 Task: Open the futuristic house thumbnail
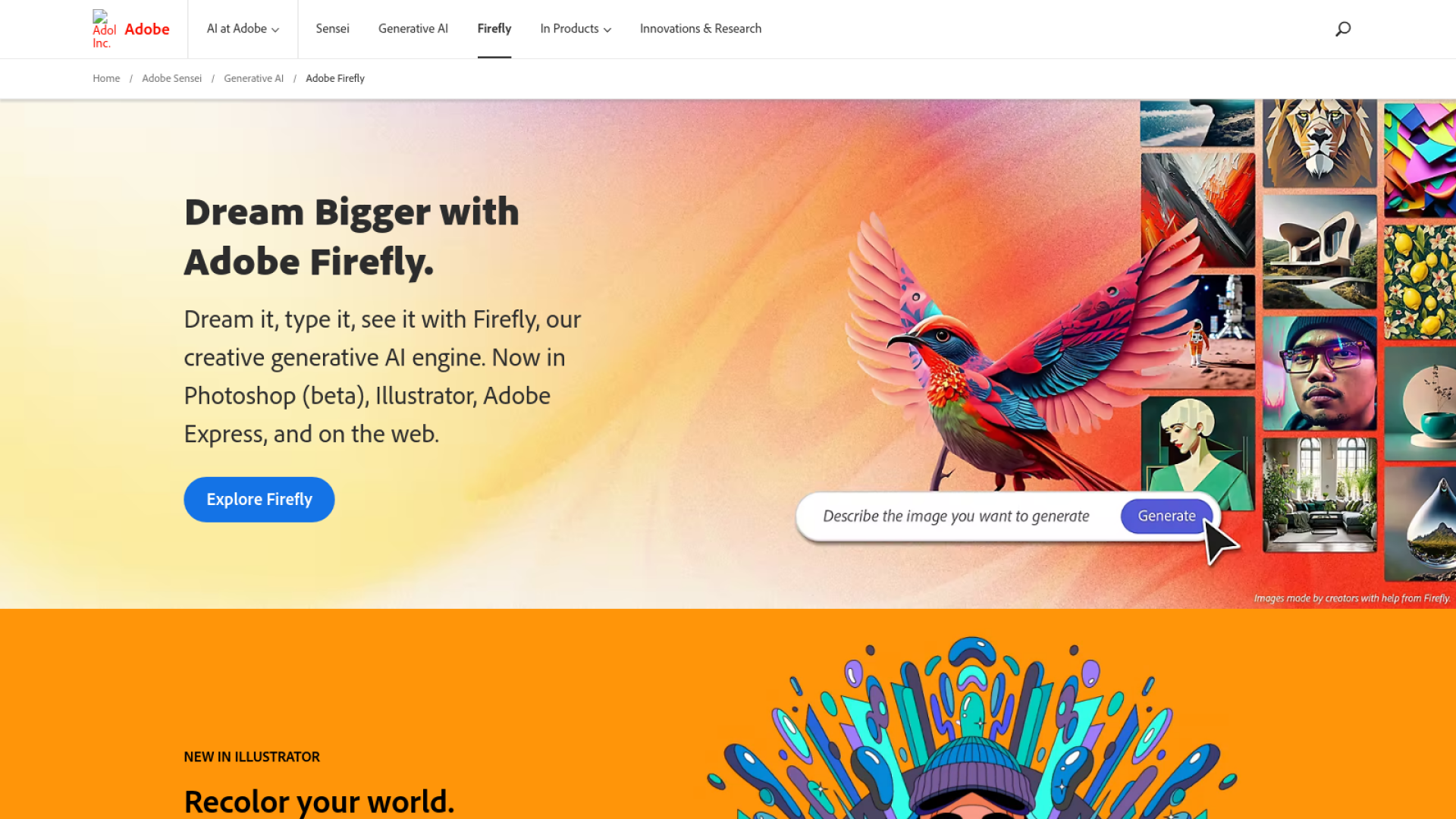click(1319, 252)
